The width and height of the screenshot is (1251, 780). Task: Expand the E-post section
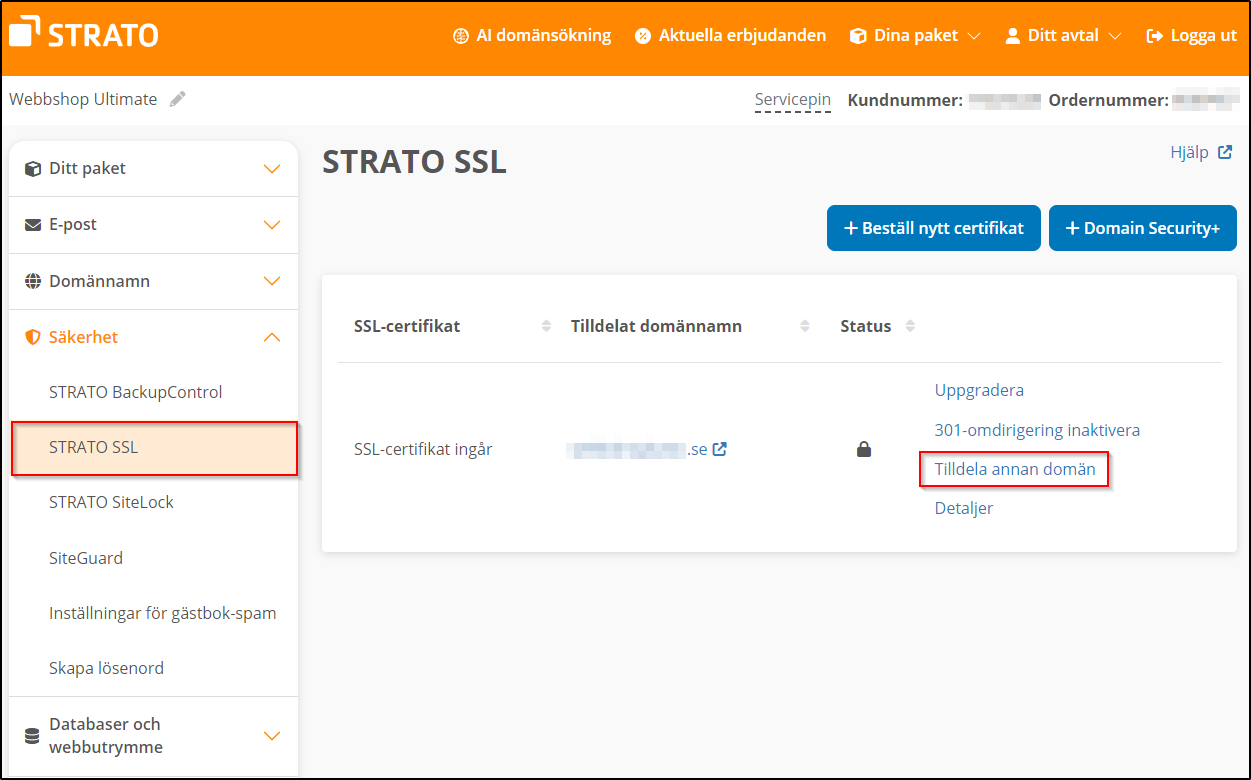[x=271, y=225]
